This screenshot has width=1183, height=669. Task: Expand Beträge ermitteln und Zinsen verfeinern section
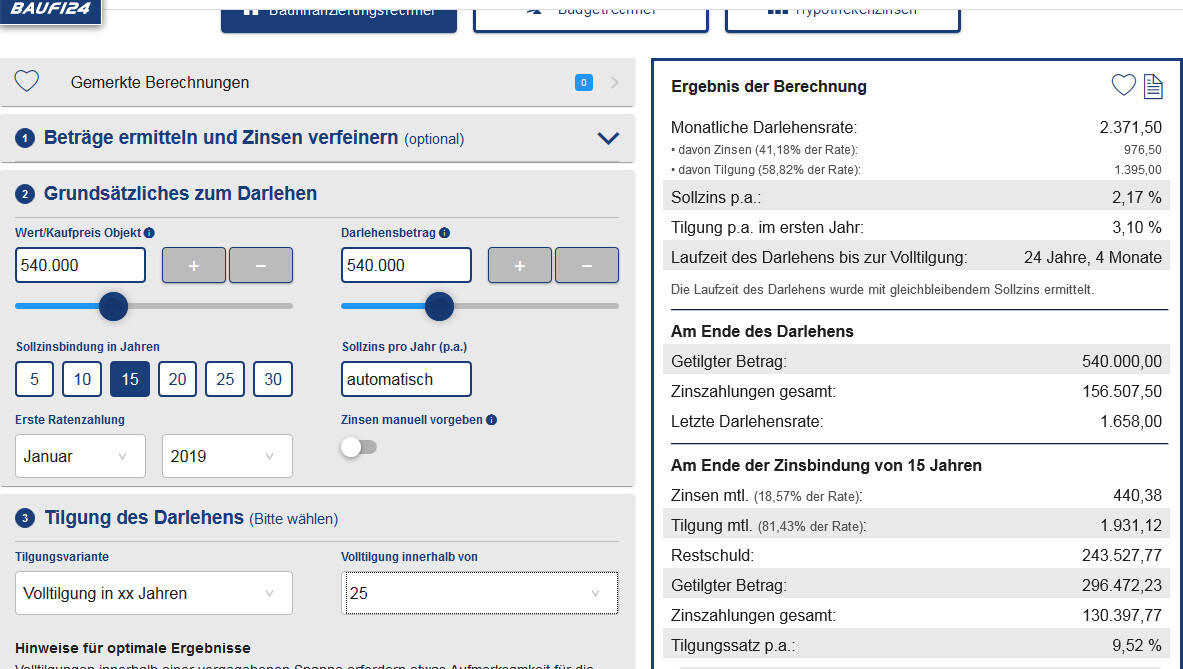[x=608, y=138]
